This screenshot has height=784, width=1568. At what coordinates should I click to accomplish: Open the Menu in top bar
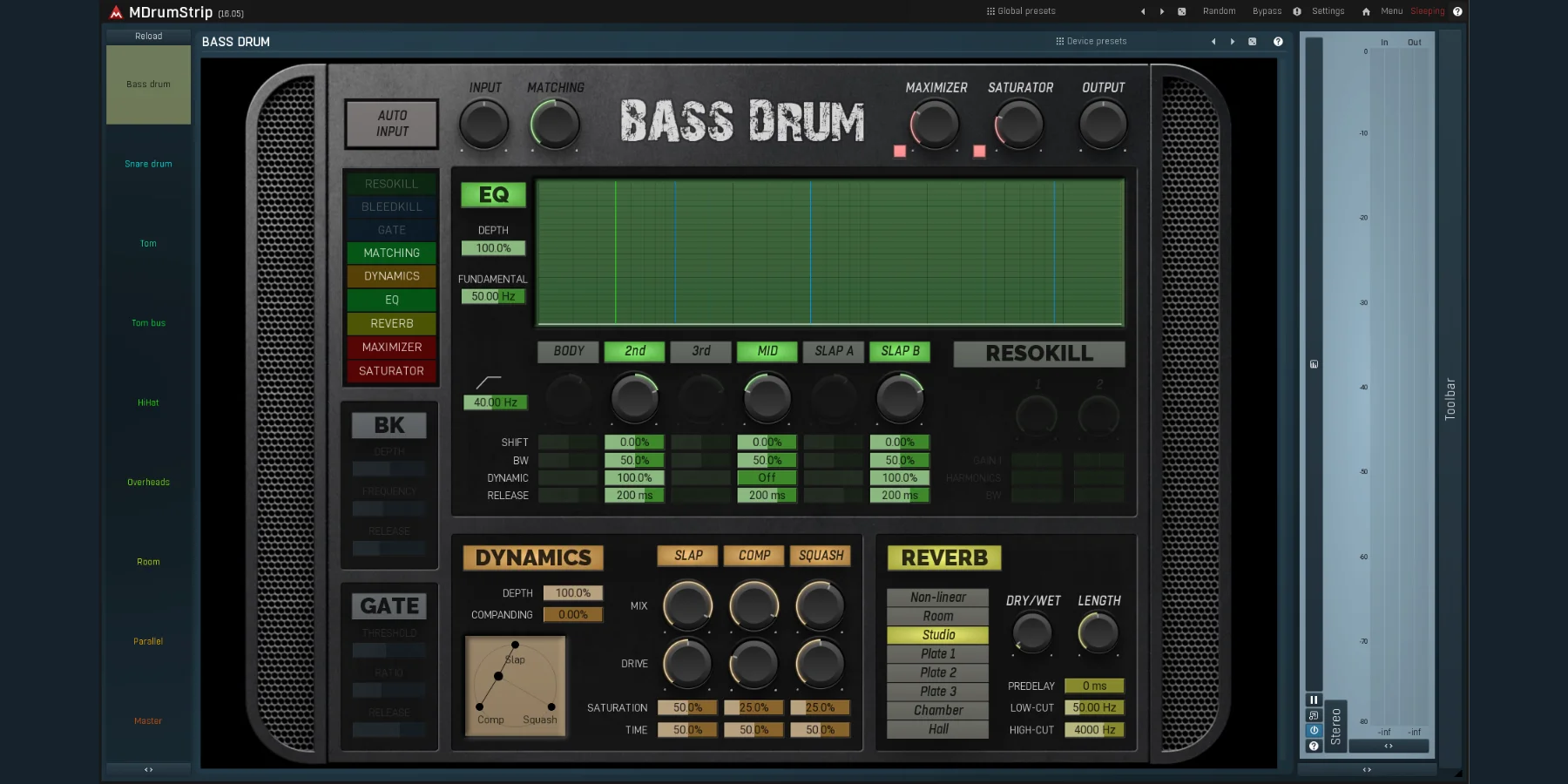(x=1391, y=11)
